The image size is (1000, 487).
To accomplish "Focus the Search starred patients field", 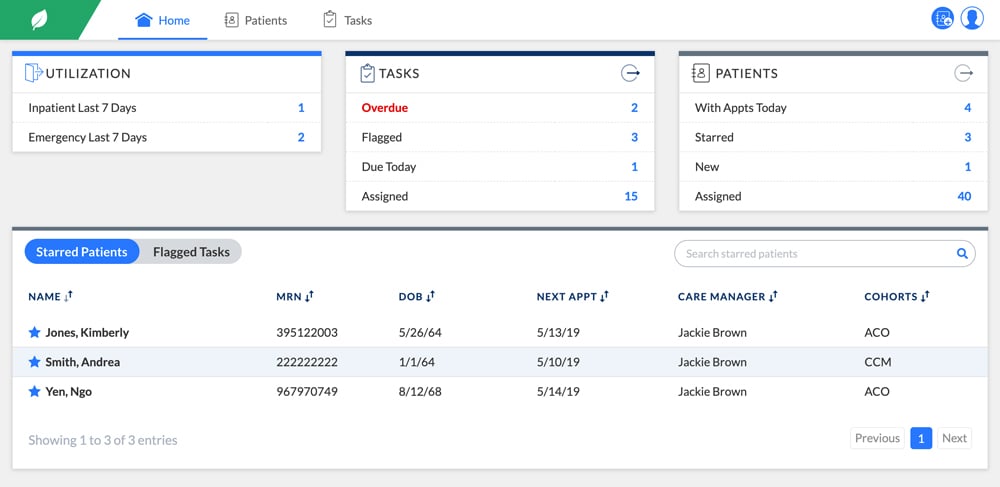I will click(x=815, y=254).
